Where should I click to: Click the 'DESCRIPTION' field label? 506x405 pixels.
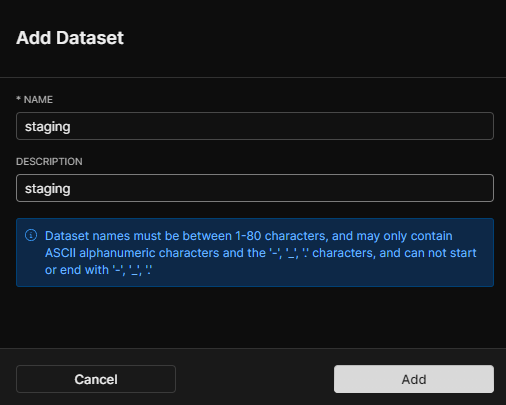pyautogui.click(x=49, y=161)
